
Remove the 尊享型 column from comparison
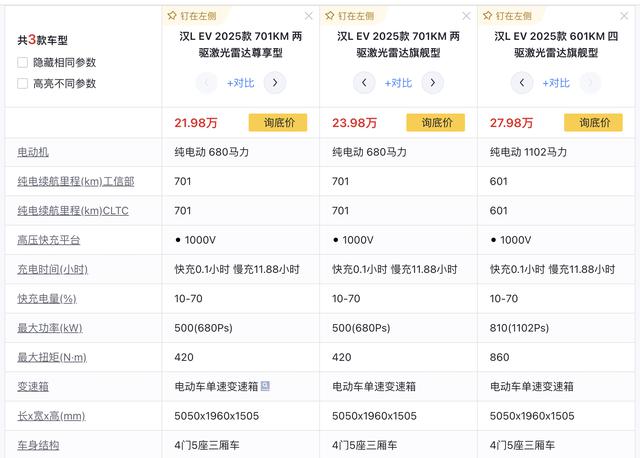(309, 16)
